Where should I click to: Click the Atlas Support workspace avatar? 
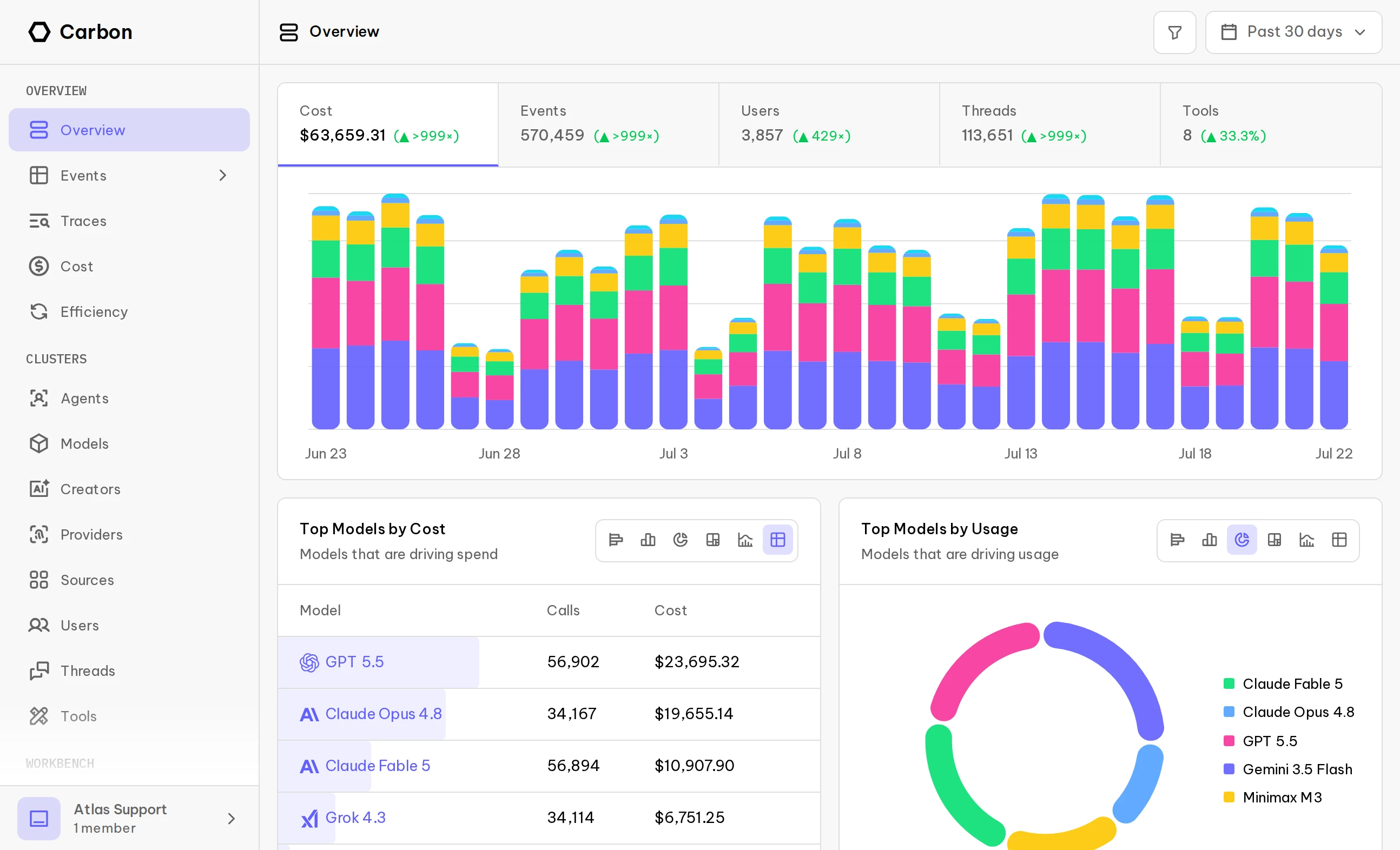38,818
